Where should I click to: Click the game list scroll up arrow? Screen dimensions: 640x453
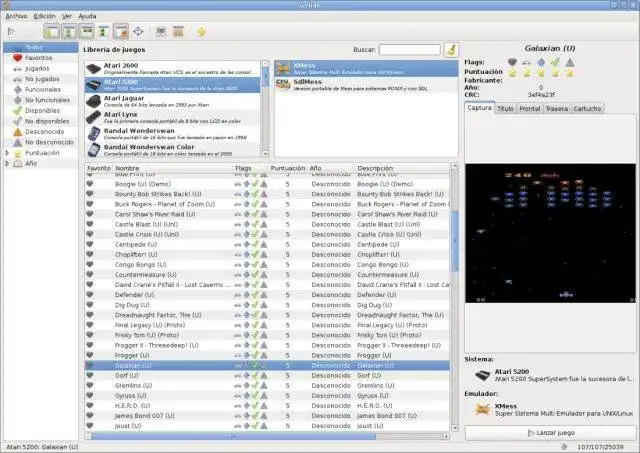455,166
